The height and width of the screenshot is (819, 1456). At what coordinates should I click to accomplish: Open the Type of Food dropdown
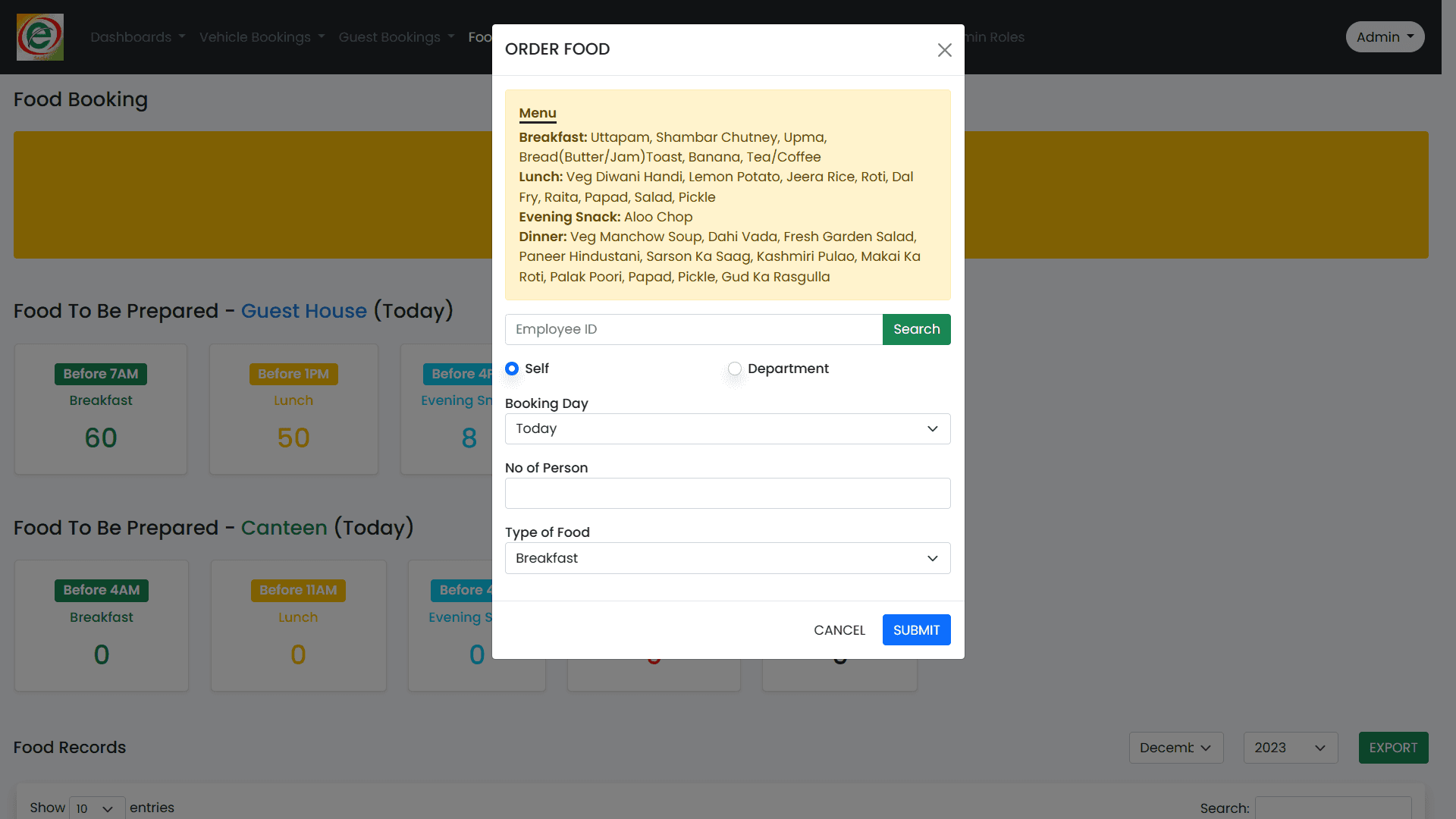[727, 558]
